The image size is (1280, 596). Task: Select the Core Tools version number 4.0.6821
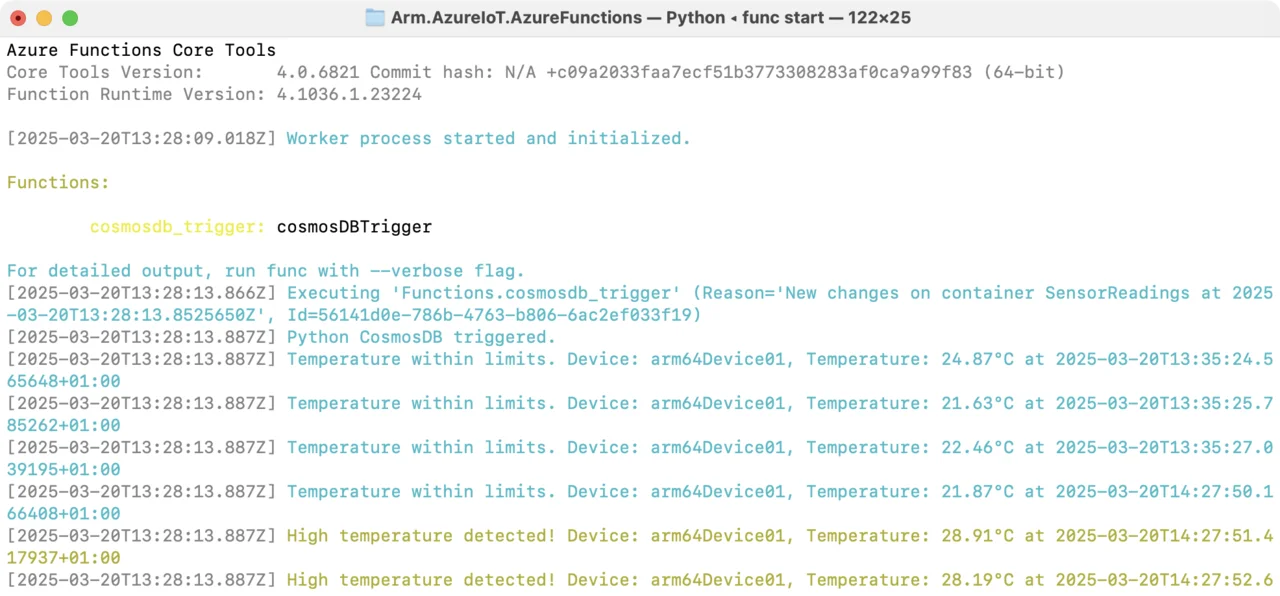[318, 72]
